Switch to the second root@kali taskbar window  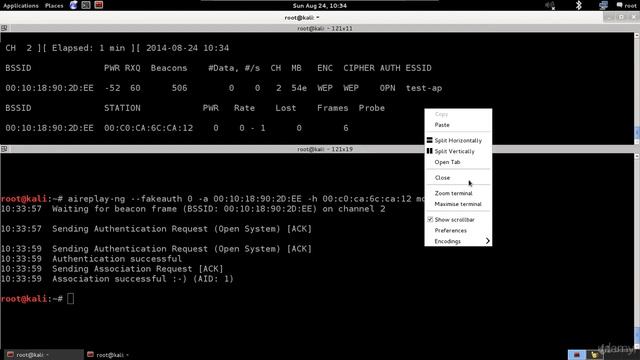108,355
